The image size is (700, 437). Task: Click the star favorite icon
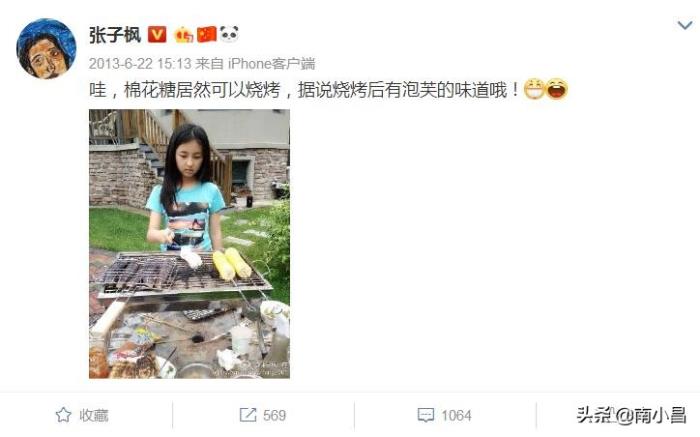point(63,415)
